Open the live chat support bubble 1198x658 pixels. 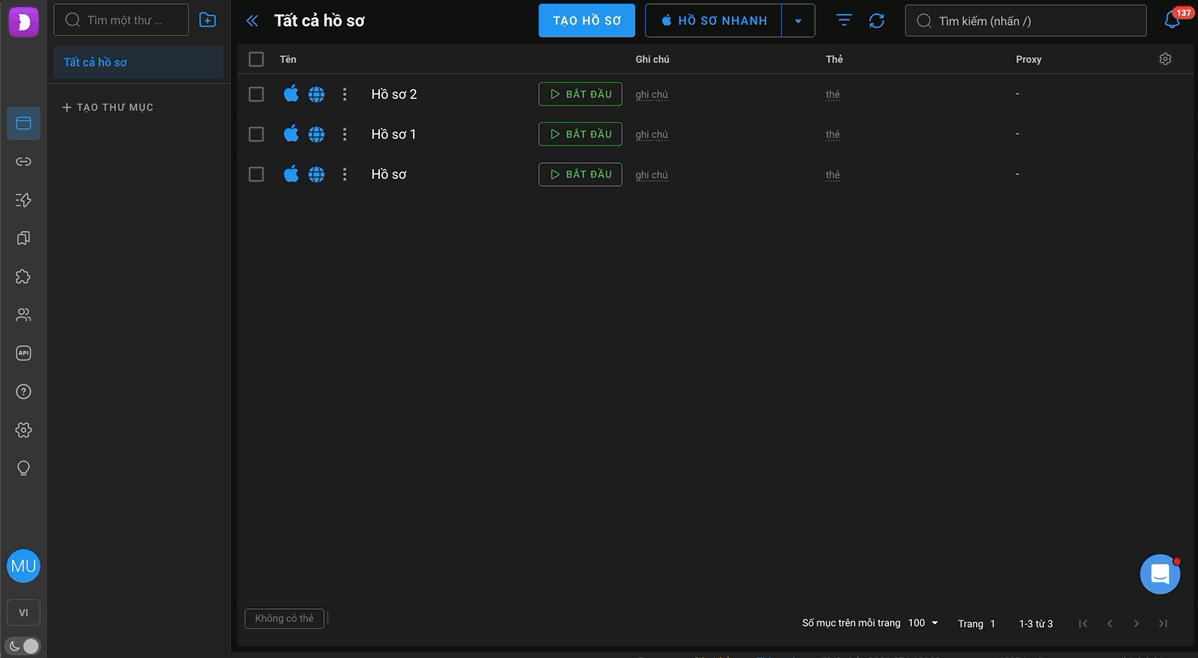(x=1160, y=574)
